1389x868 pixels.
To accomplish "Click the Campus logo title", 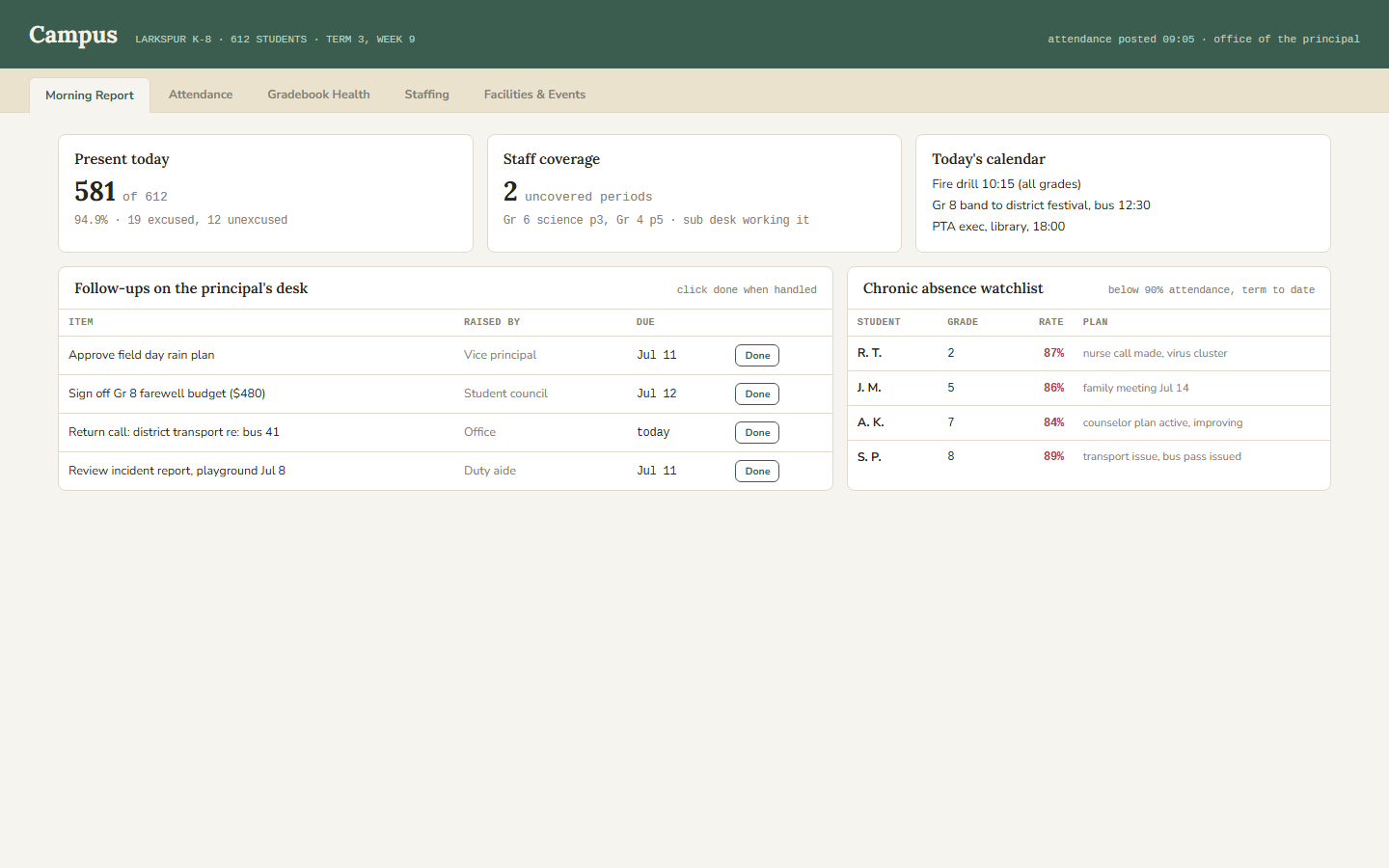I will pos(73,36).
